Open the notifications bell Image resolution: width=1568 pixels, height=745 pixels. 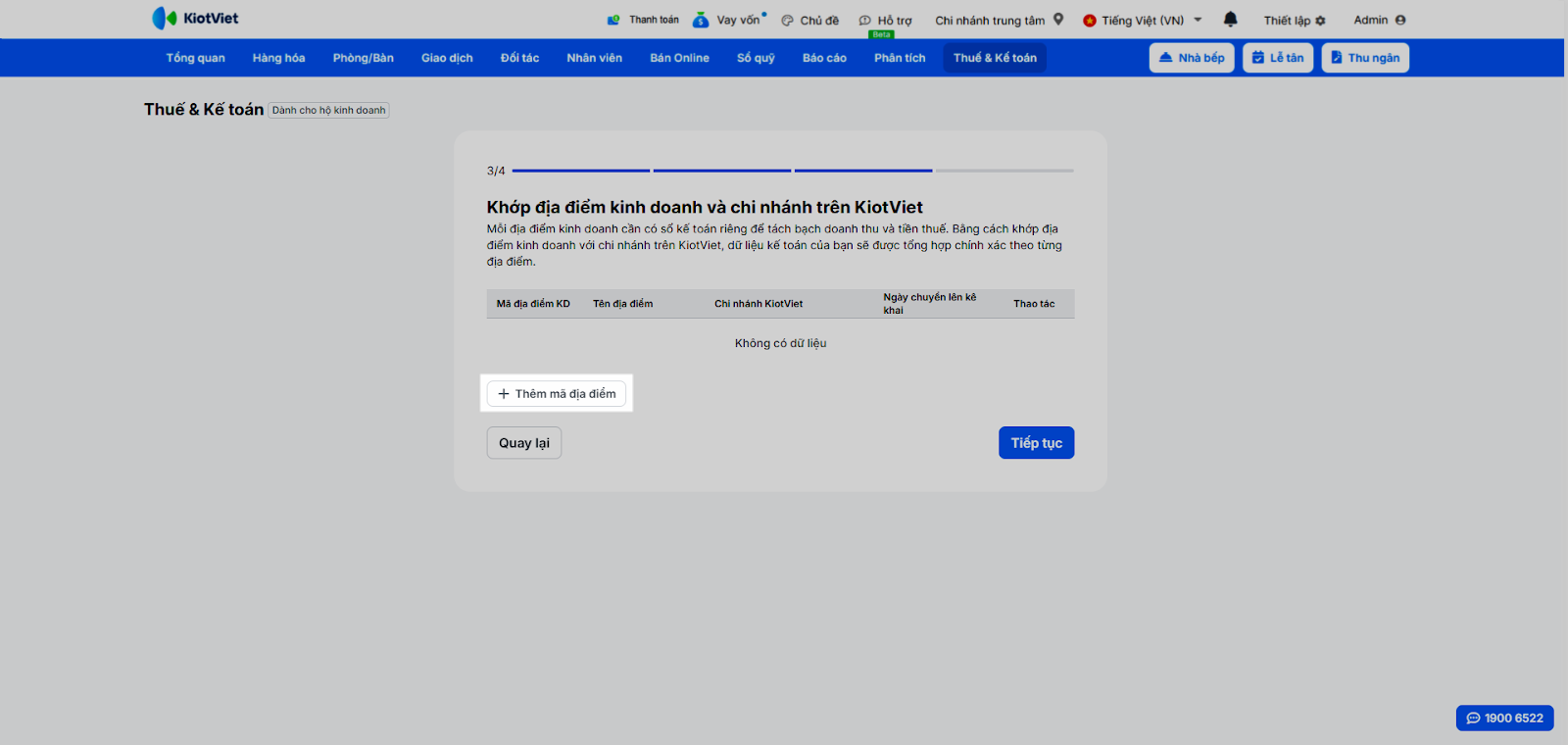1231,20
